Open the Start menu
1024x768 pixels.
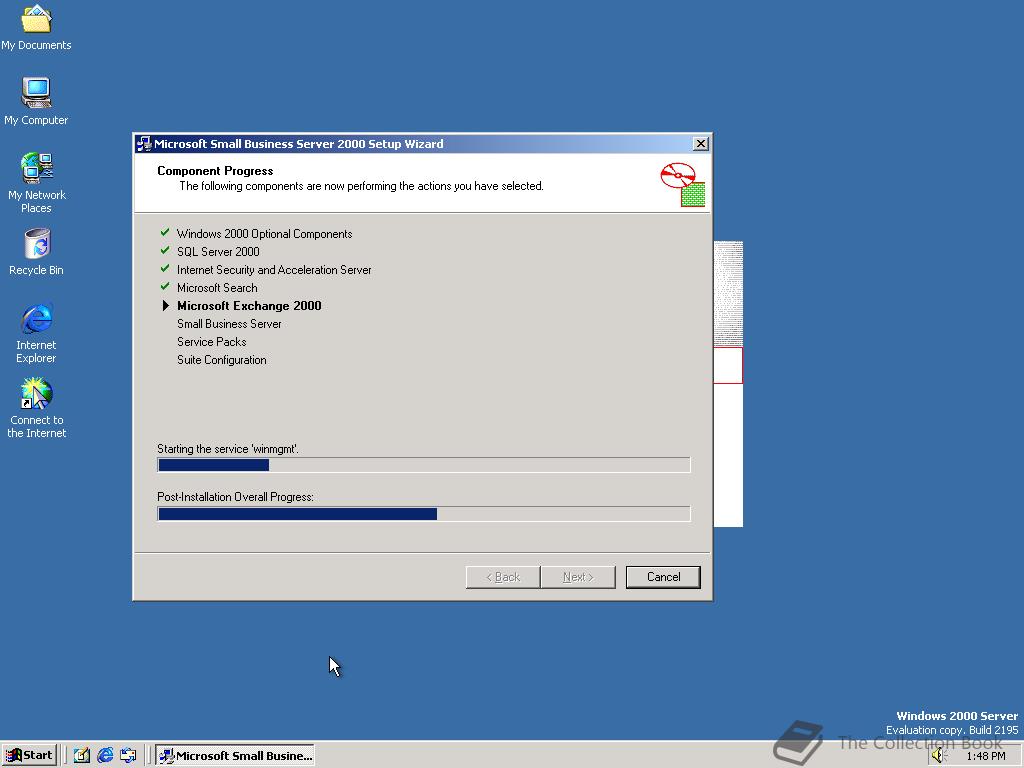(x=29, y=755)
